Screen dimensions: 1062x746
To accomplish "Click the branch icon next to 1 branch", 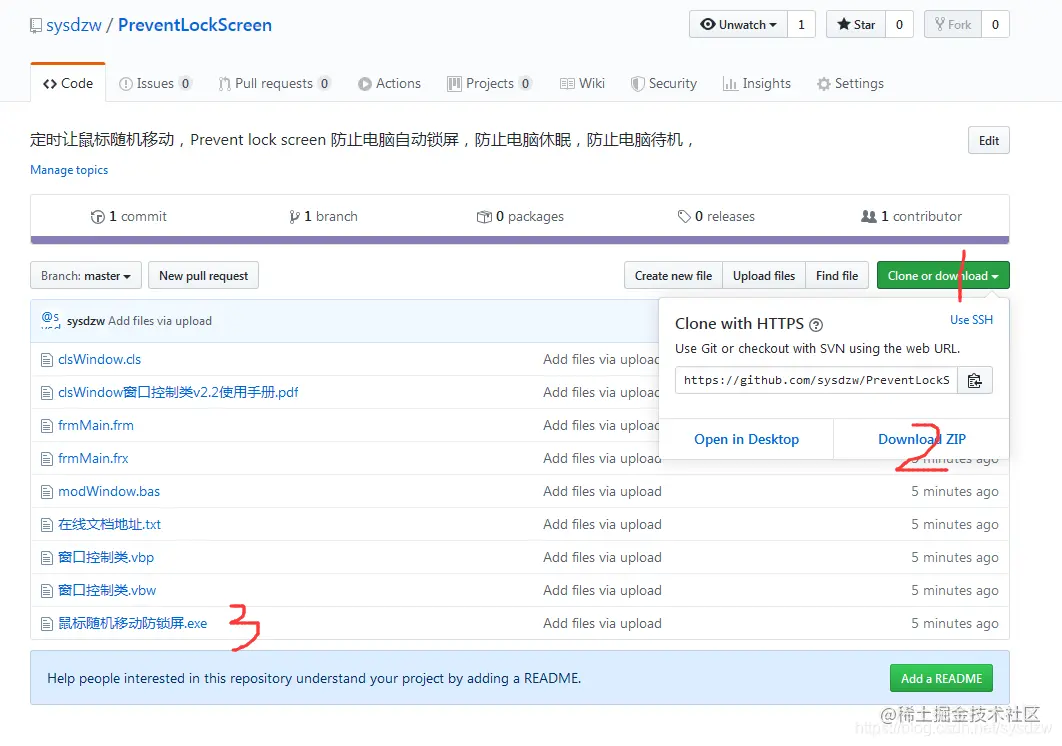I will click(x=294, y=216).
